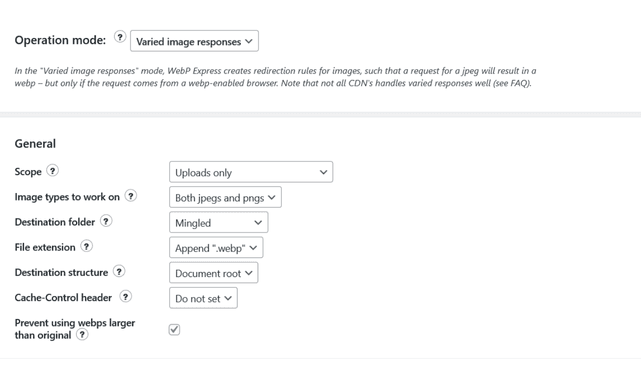Open the Cache-Control Do not set dropdown
The height and width of the screenshot is (380, 641).
click(203, 298)
